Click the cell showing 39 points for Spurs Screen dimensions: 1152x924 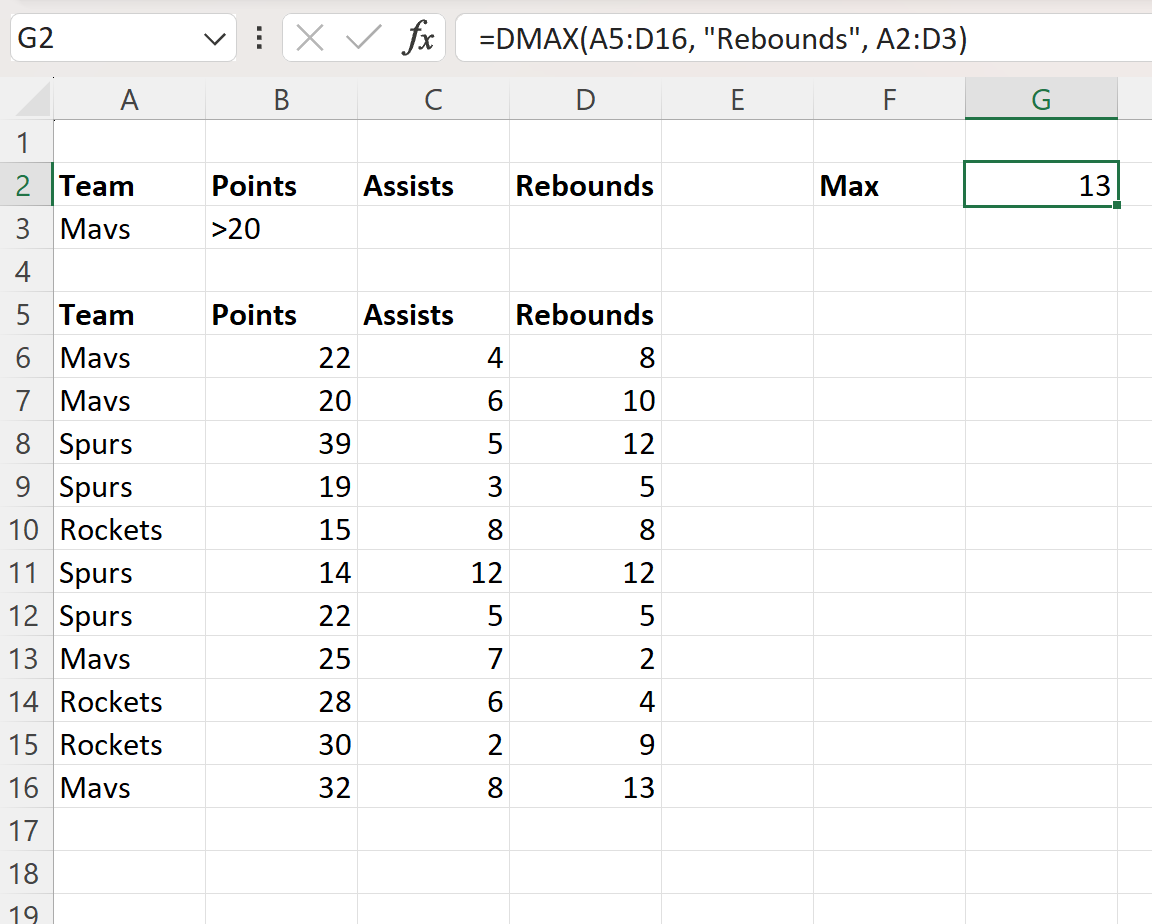pyautogui.click(x=281, y=443)
